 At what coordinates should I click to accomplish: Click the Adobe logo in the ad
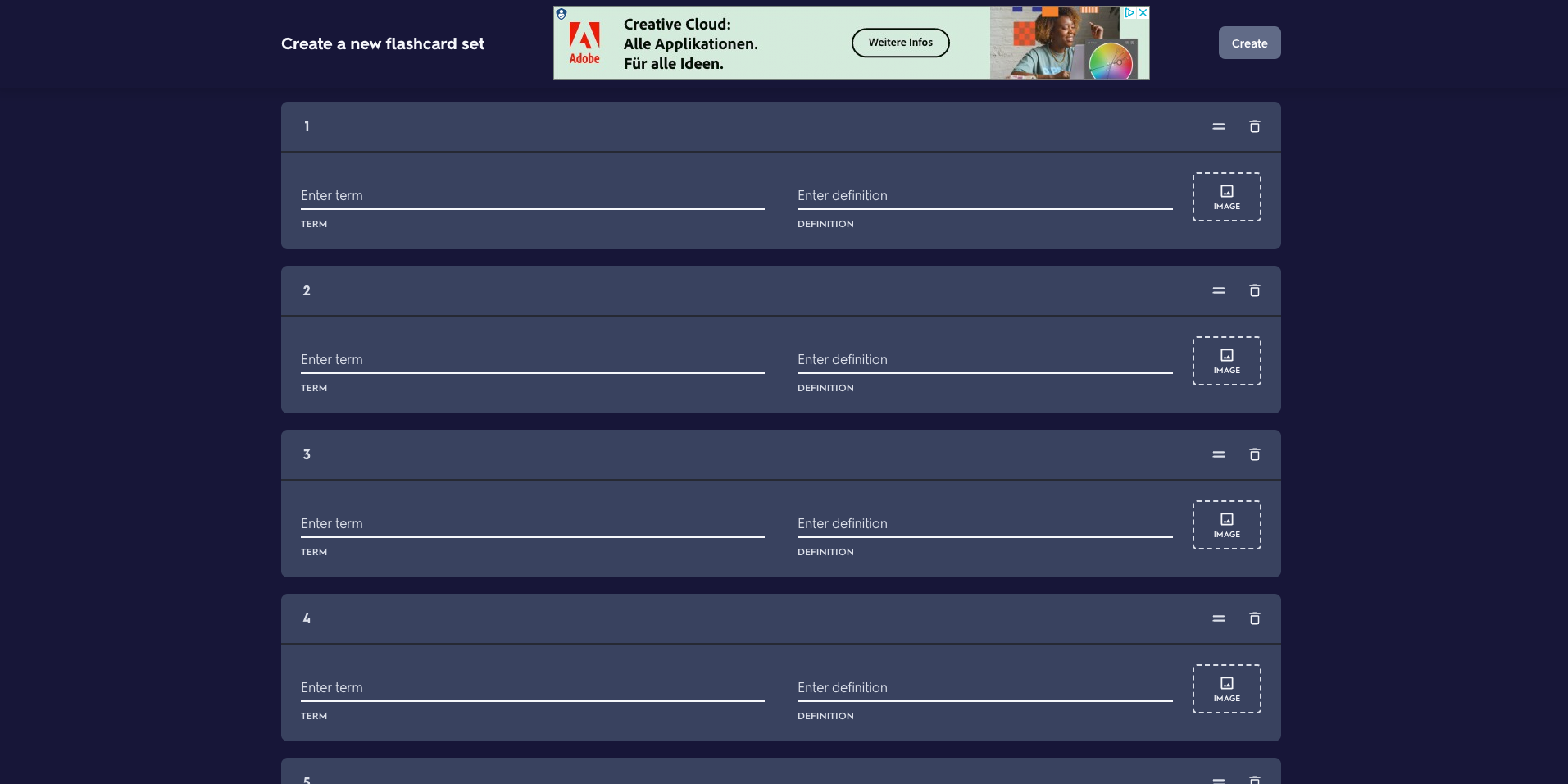click(584, 42)
